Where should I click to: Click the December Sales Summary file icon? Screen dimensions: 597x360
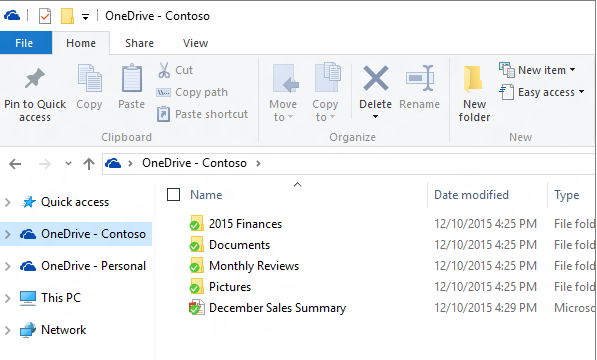coord(196,307)
